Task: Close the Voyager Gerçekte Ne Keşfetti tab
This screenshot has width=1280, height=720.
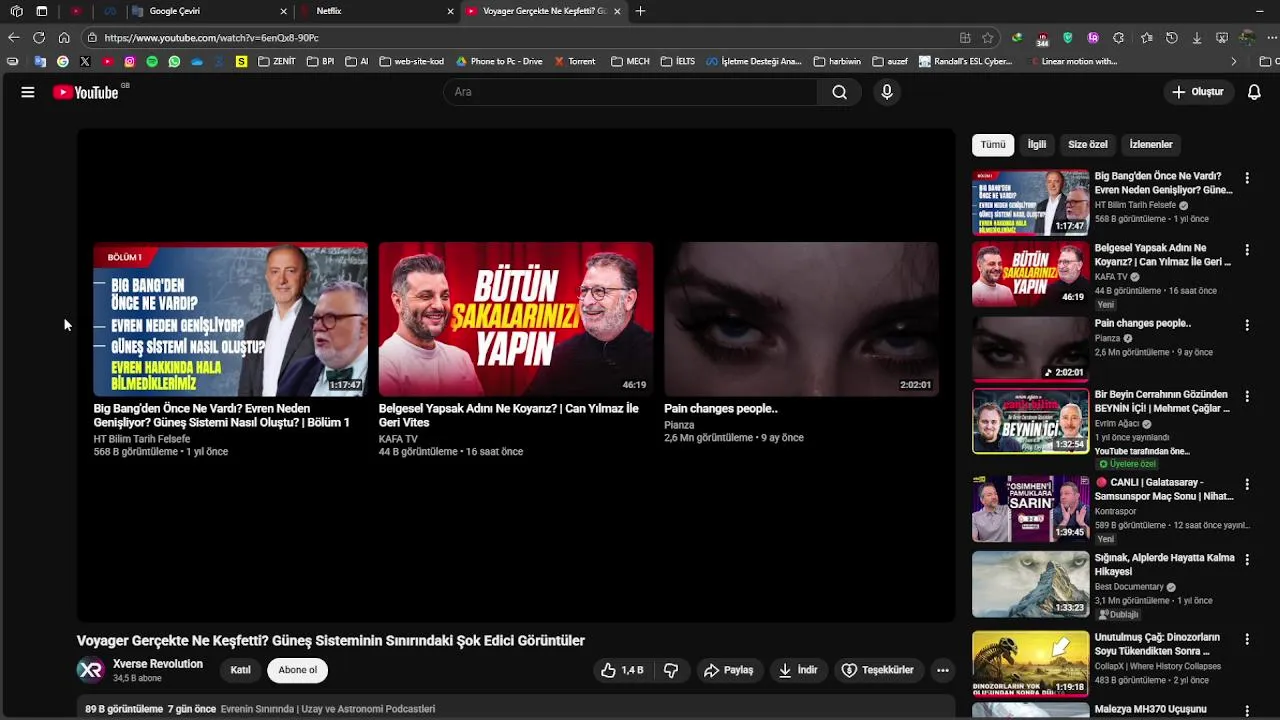Action: pos(617,11)
